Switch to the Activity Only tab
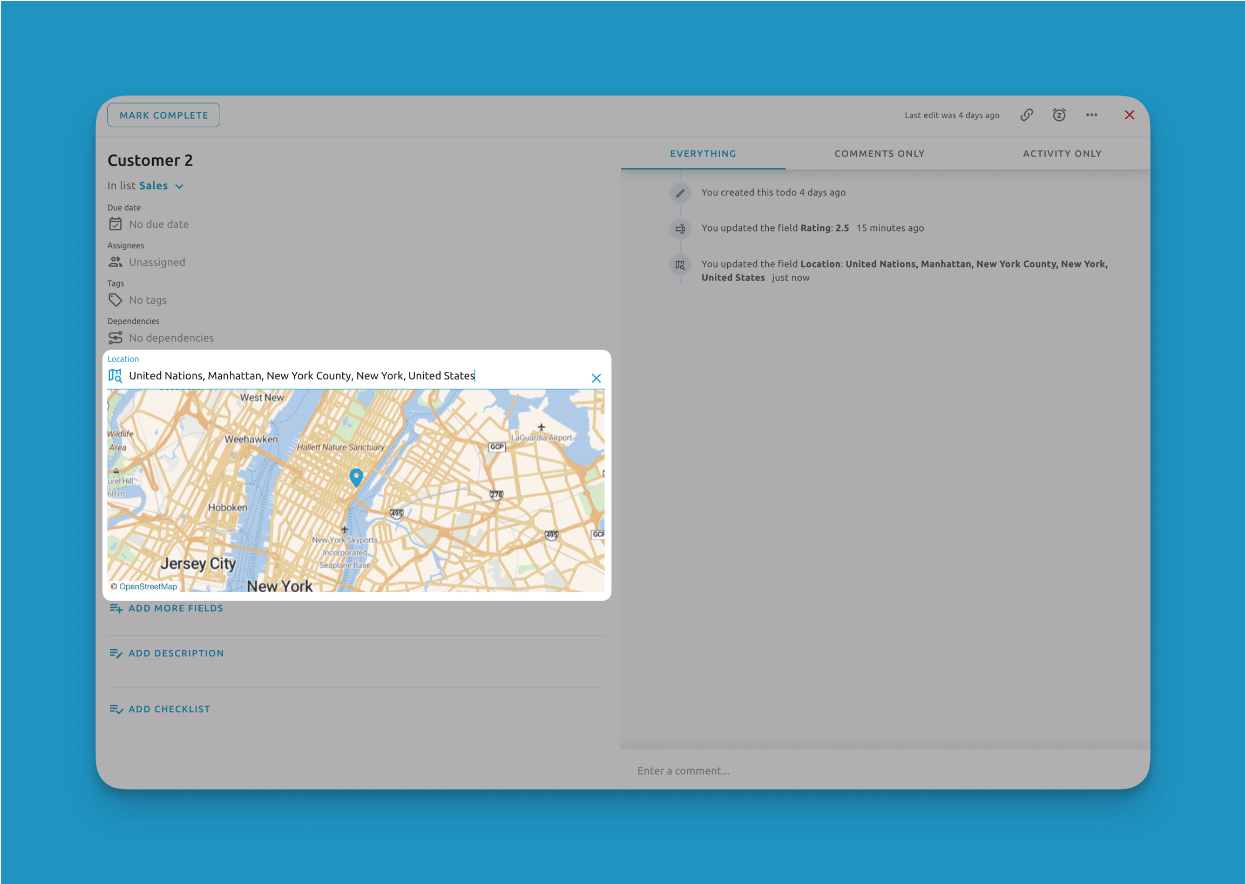 coord(1062,153)
